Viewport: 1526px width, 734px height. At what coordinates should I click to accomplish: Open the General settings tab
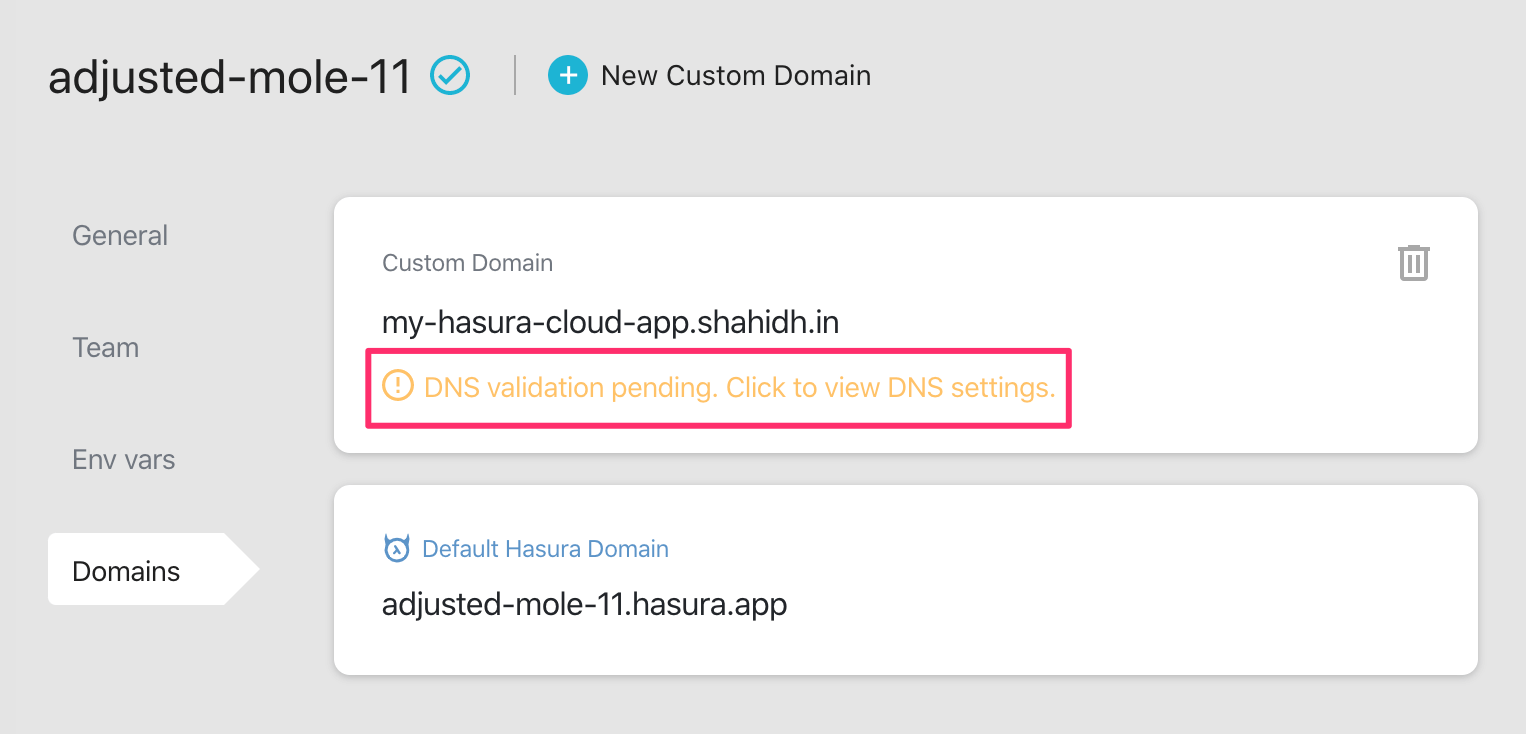[x=120, y=236]
